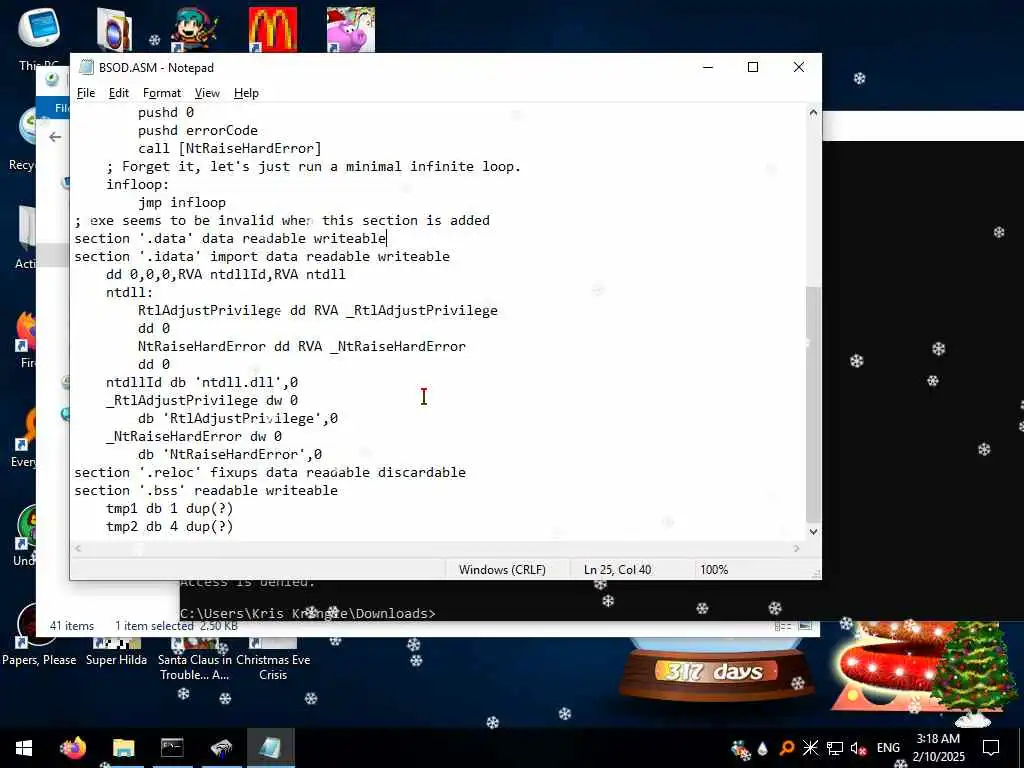The height and width of the screenshot is (768, 1024).
Task: Click the white asterisk tray icon
Action: (x=810, y=748)
